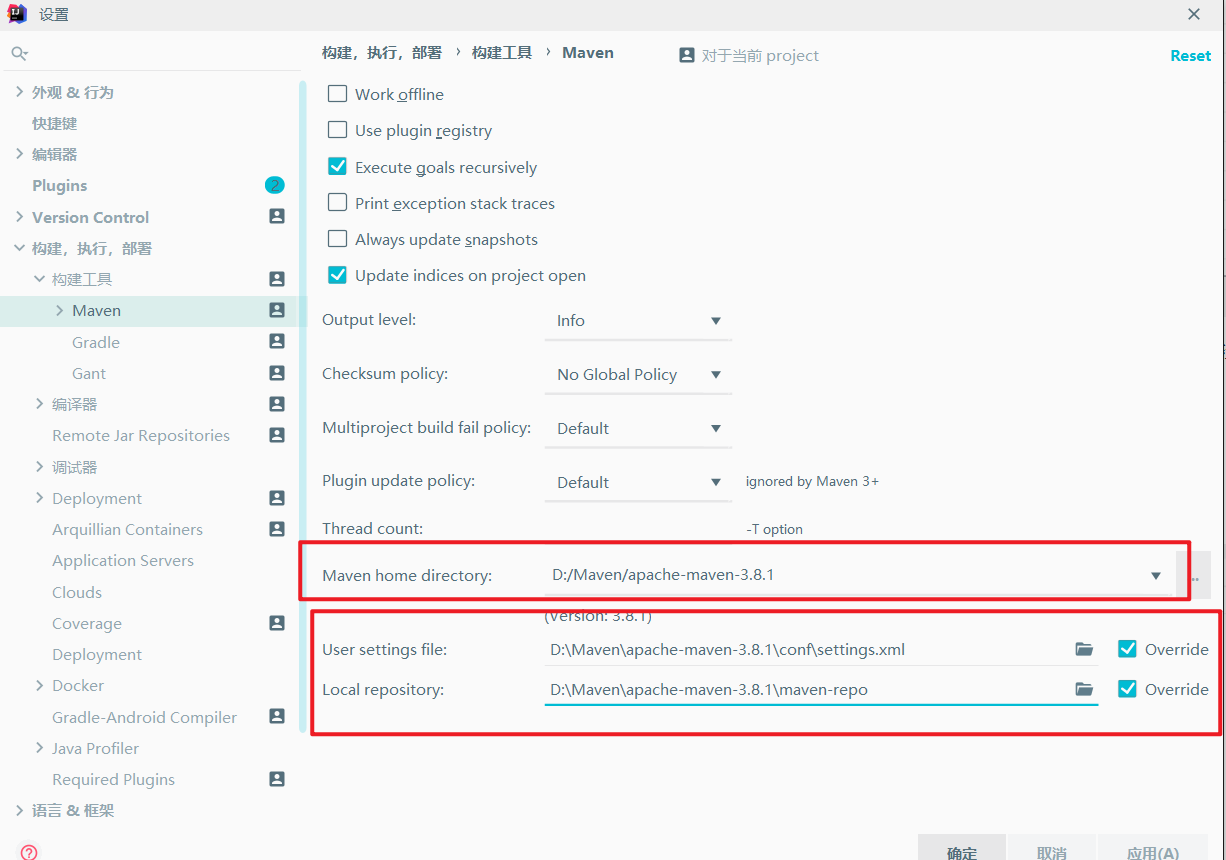
Task: Toggle Override for User settings file
Action: click(x=1127, y=649)
